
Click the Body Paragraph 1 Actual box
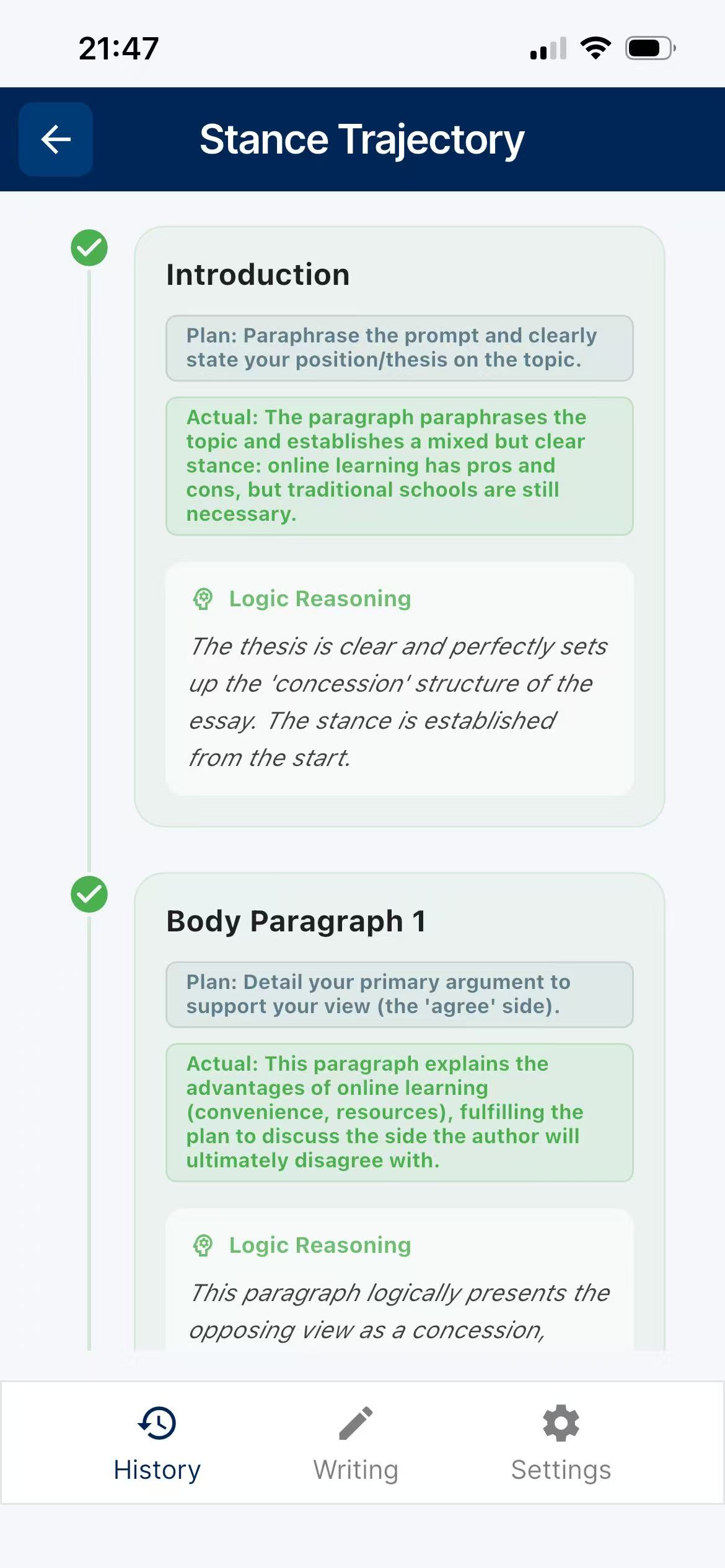[399, 1112]
